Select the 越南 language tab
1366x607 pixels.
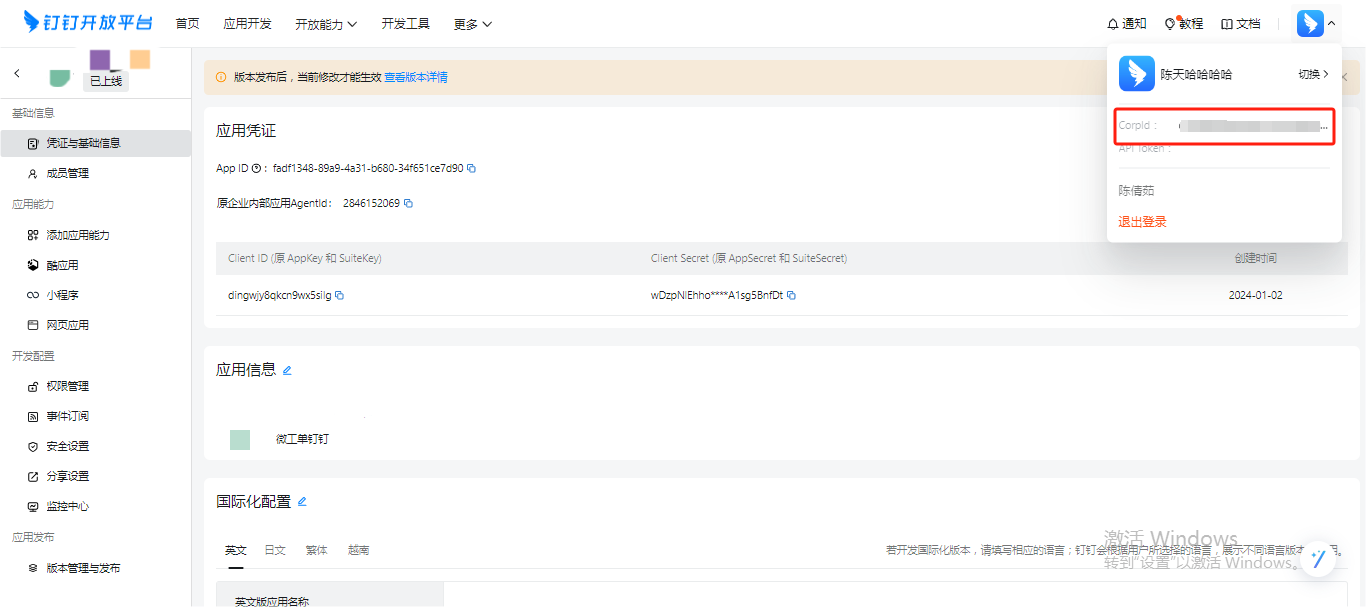[358, 550]
